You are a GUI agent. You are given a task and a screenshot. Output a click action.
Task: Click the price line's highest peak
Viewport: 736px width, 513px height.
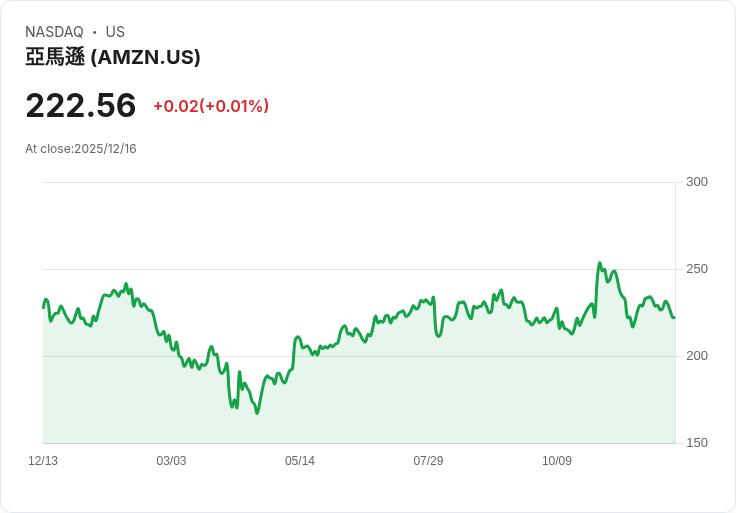(599, 264)
